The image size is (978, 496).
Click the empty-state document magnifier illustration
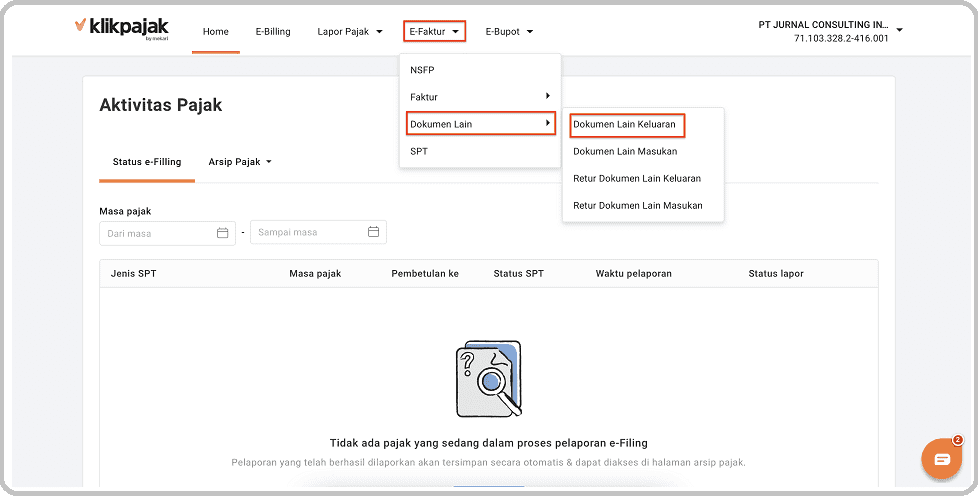point(489,379)
